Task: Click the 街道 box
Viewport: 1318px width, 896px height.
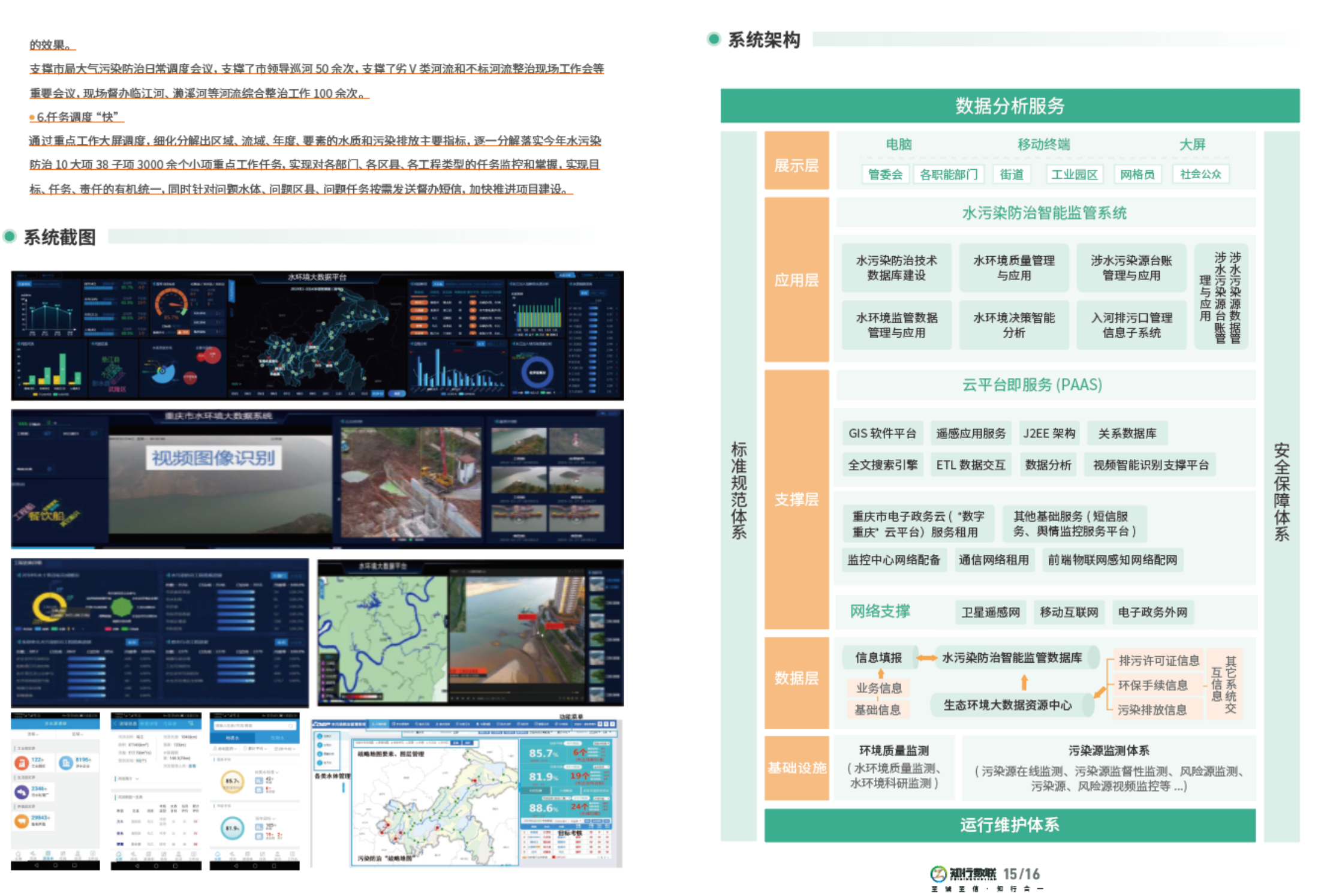Action: [x=1012, y=174]
